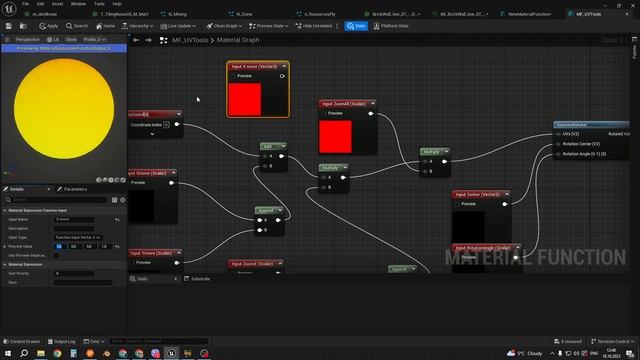Viewport: 640px width, 360px height.
Task: Click the Search toolbar button
Action: coord(77,26)
